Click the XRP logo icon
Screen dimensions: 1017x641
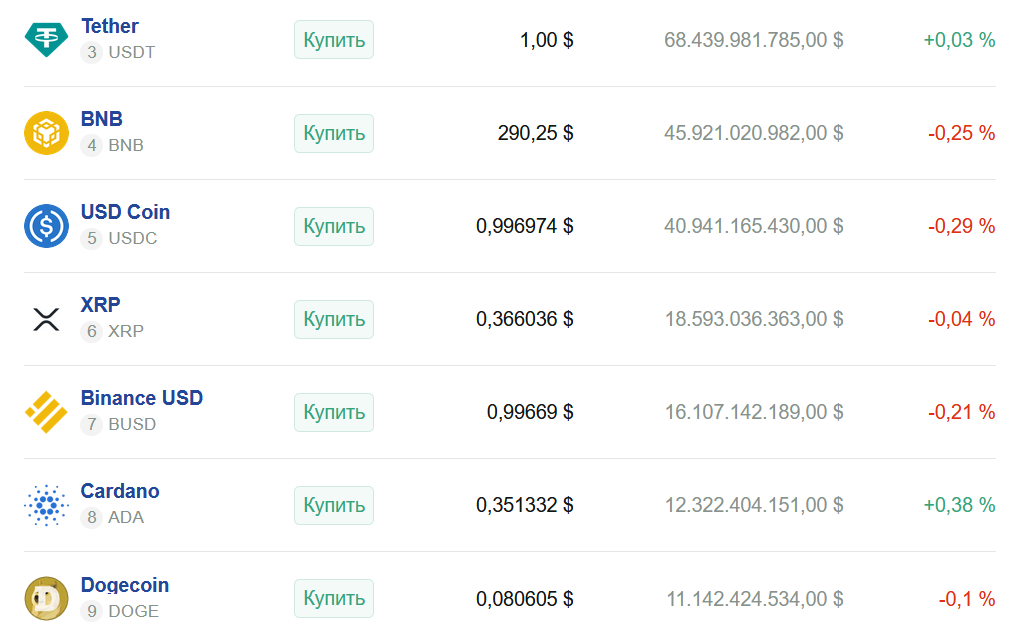[x=46, y=319]
